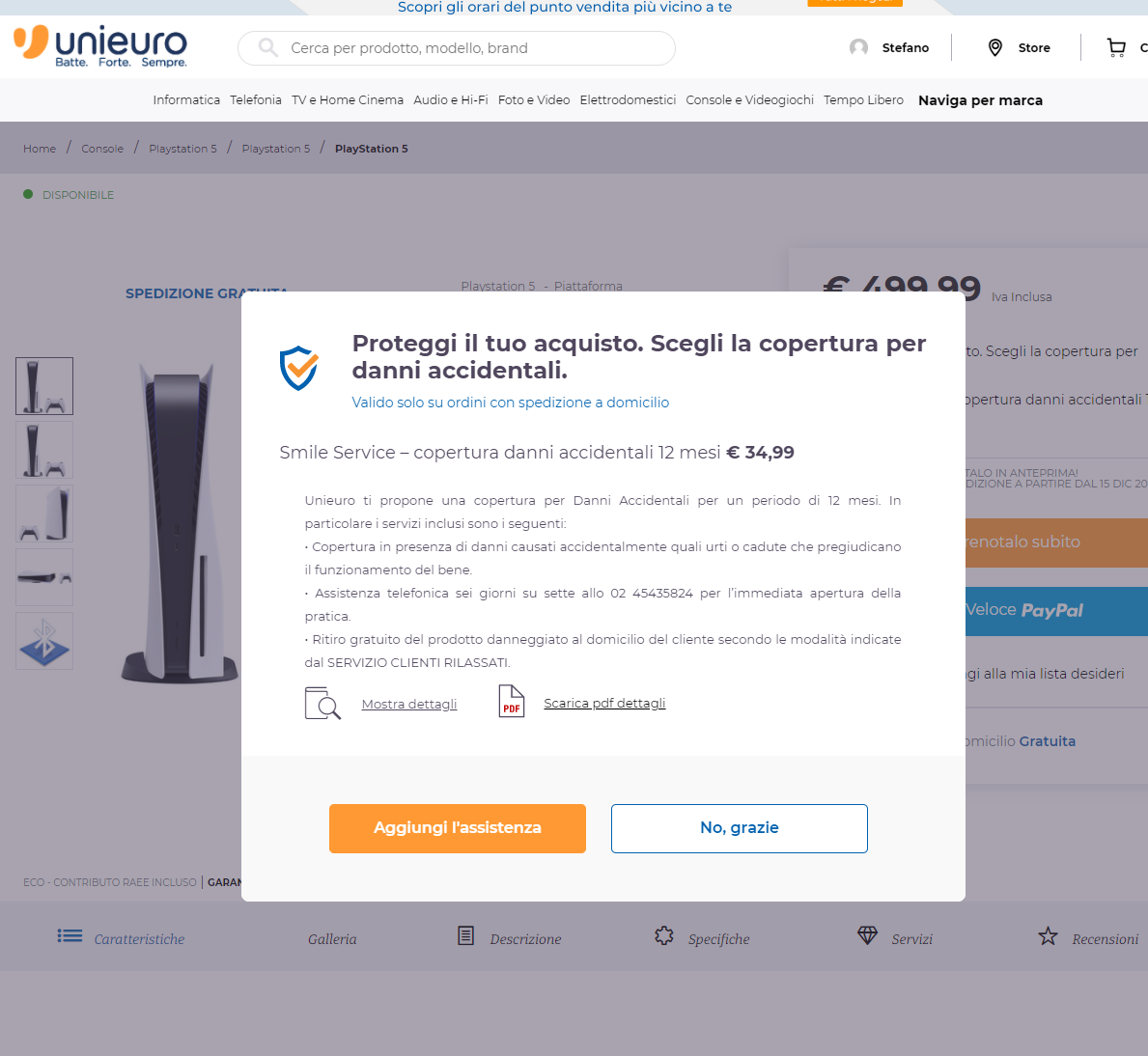1148x1056 pixels.
Task: Click the Store location pin icon
Action: click(x=994, y=47)
